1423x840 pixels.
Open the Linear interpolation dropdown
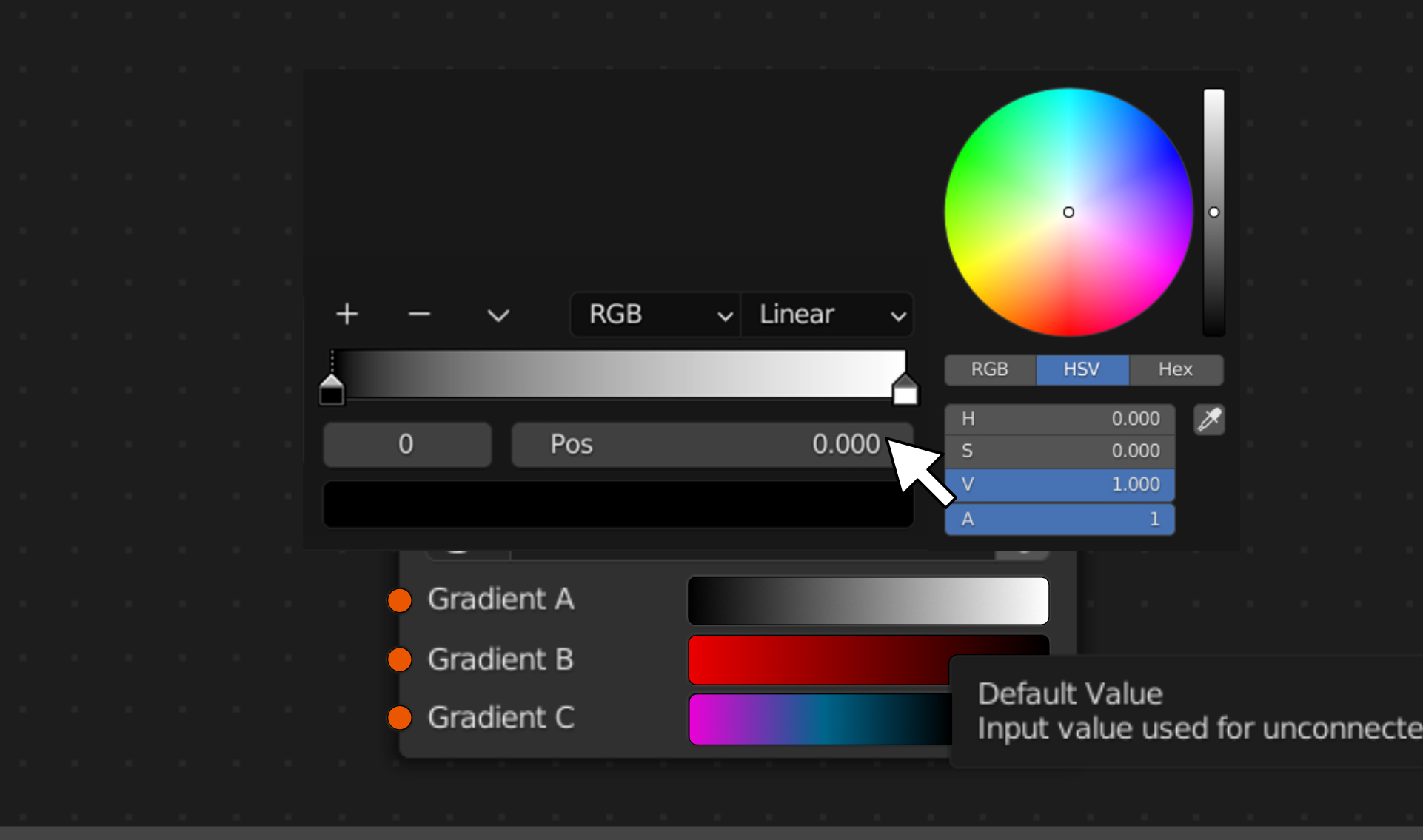[x=827, y=315]
